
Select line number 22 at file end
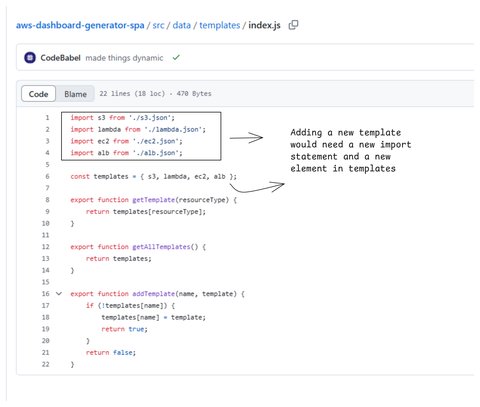point(46,364)
